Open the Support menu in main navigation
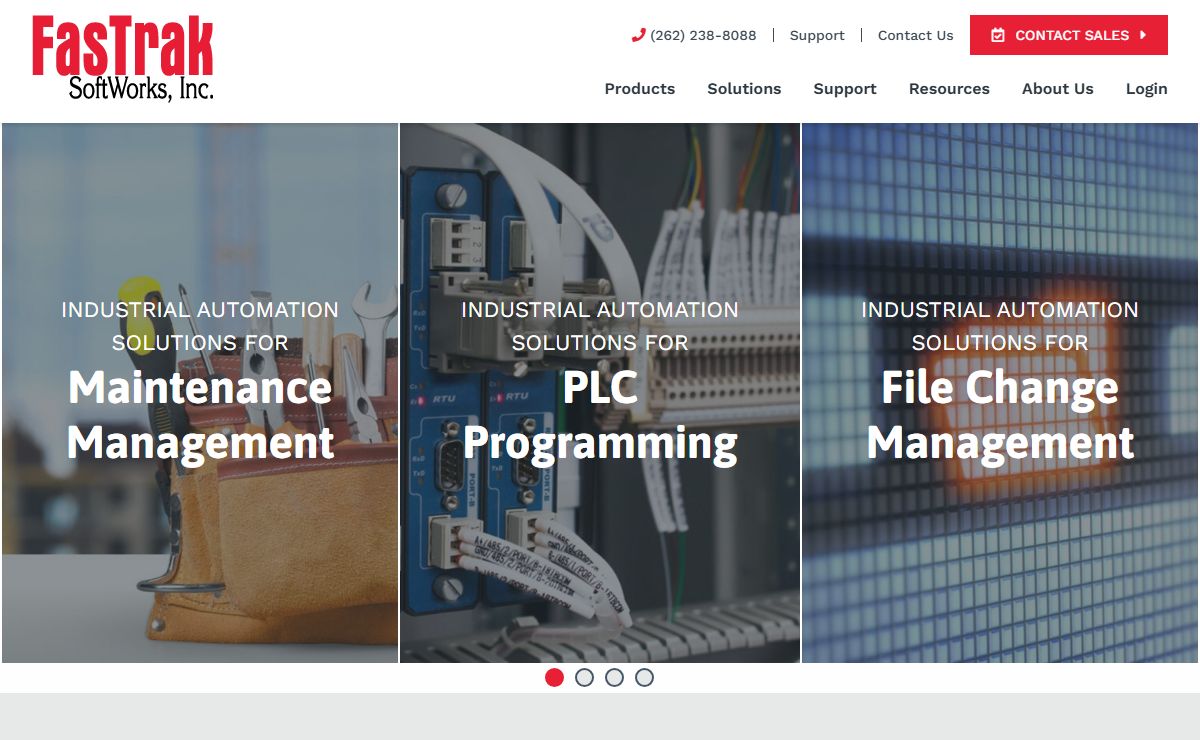This screenshot has width=1200, height=740. (x=845, y=88)
